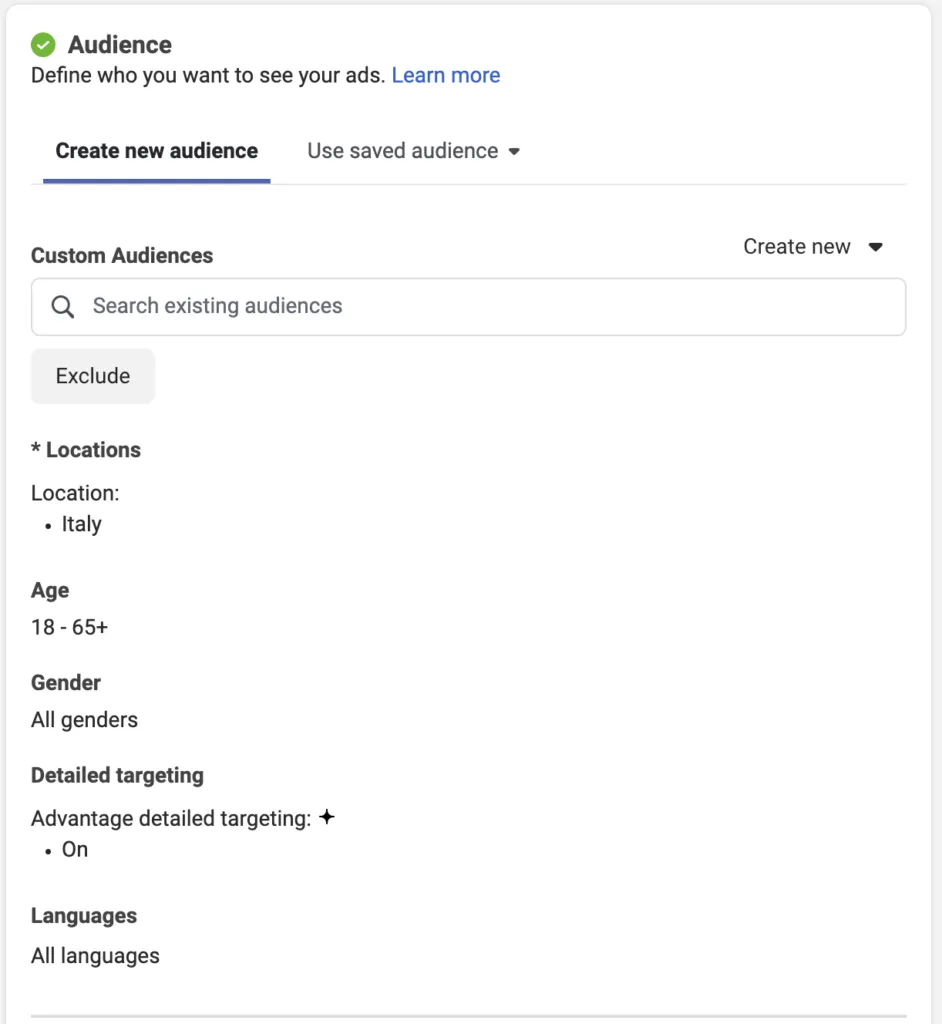Turn off Advantage detailed targeting
Screen dimensions: 942x1024
pyautogui.click(x=75, y=849)
